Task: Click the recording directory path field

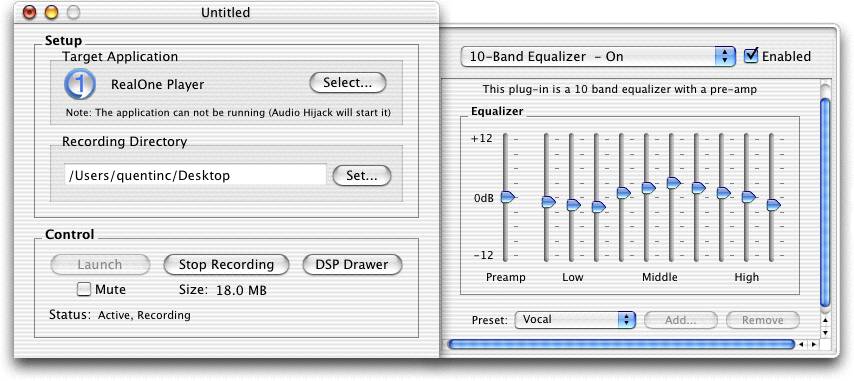Action: (x=196, y=175)
